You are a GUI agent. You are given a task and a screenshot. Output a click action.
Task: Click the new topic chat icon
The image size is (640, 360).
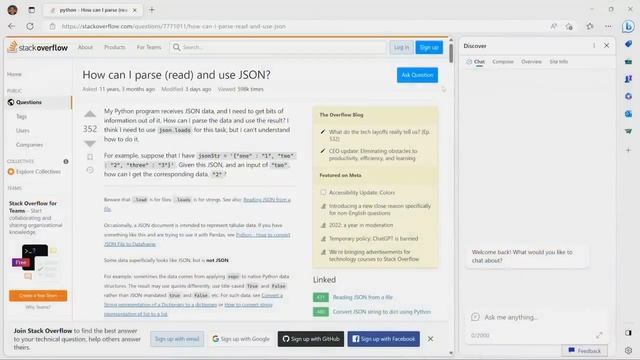[475, 317]
